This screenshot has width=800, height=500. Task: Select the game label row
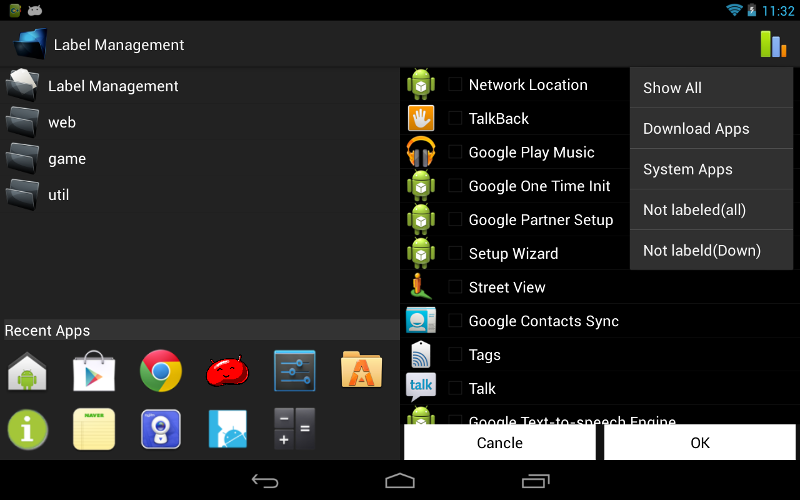click(x=200, y=158)
